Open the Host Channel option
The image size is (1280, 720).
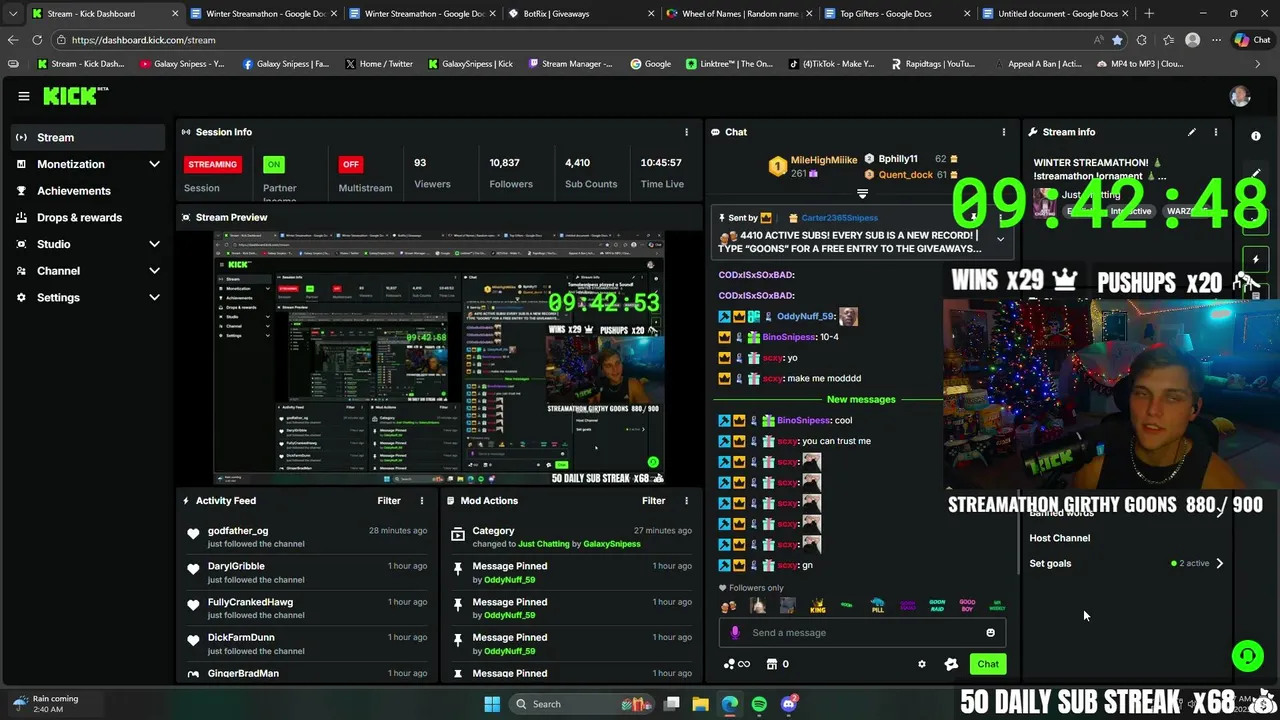(1060, 538)
